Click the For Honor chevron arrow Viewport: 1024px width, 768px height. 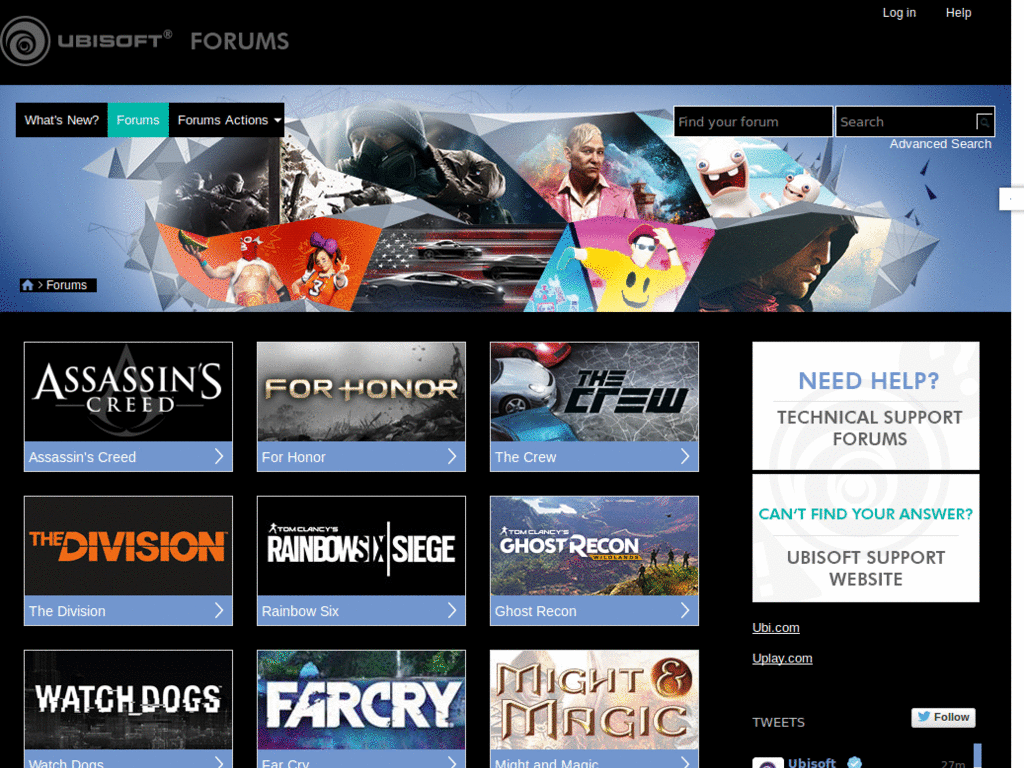tap(452, 456)
